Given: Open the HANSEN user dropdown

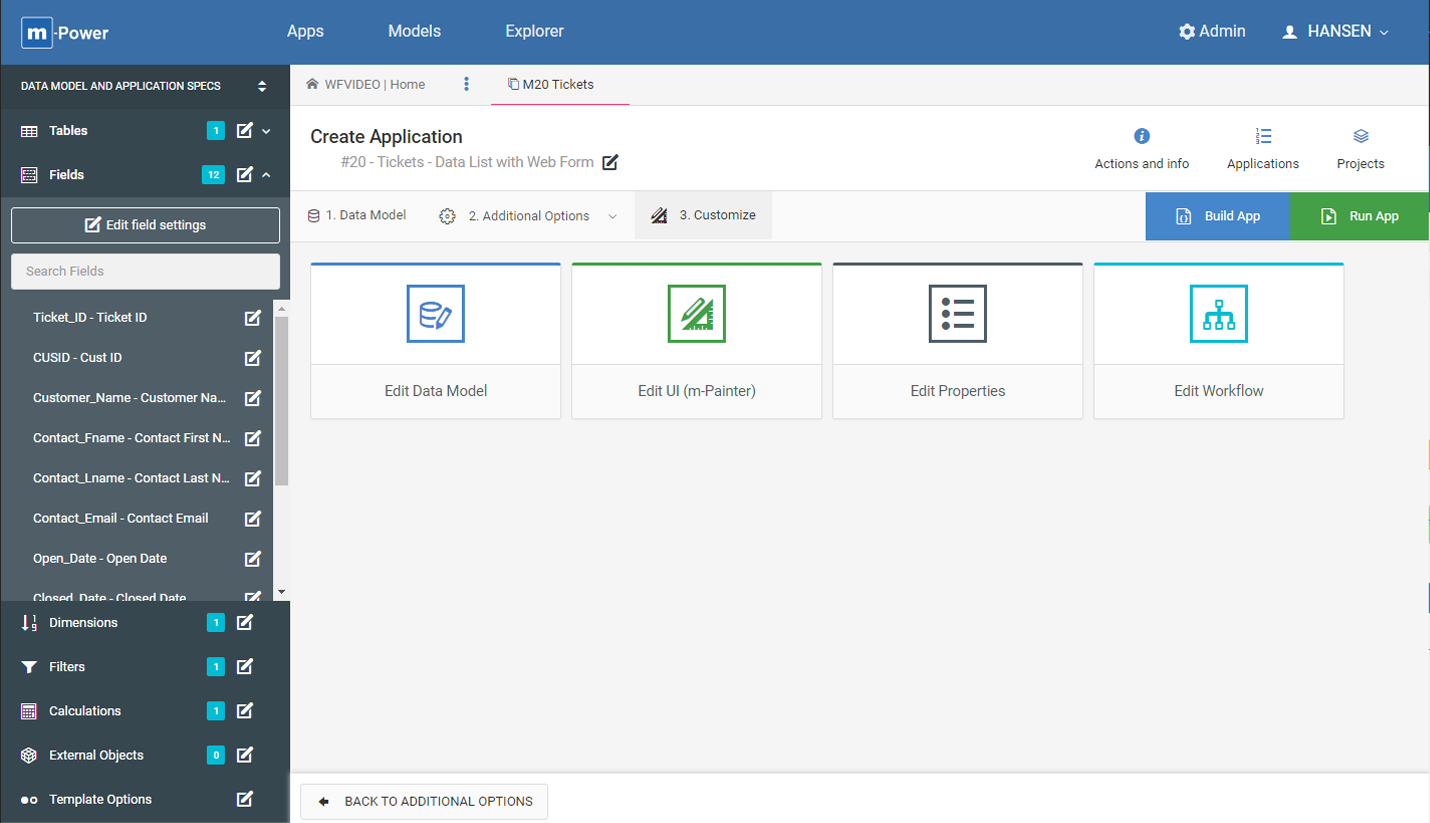Looking at the screenshot, I should tap(1335, 32).
